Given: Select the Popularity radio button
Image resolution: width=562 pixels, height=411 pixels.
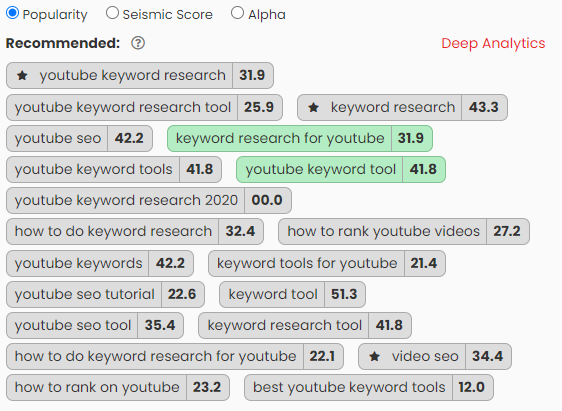Looking at the screenshot, I should (x=13, y=13).
